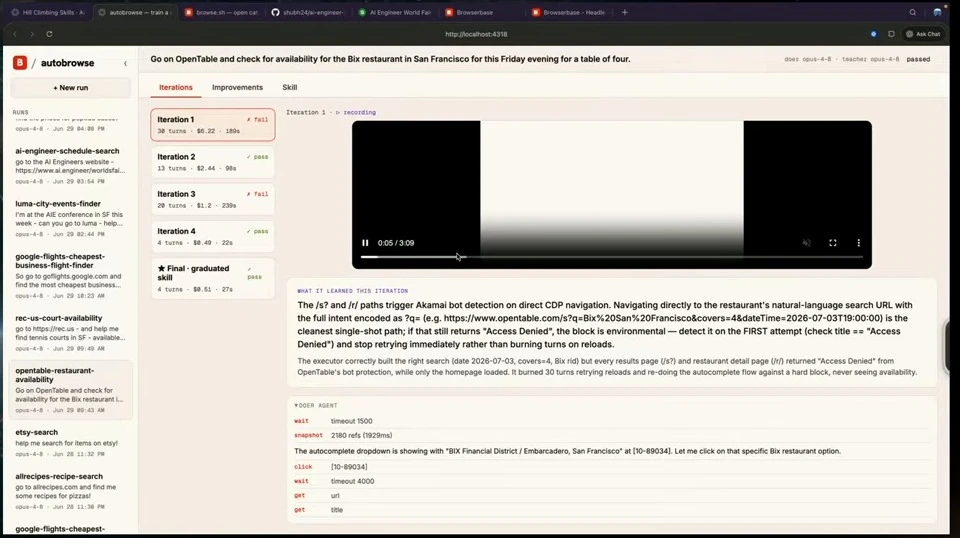The width and height of the screenshot is (960, 538).
Task: Open the video more options menu
Action: [x=858, y=243]
